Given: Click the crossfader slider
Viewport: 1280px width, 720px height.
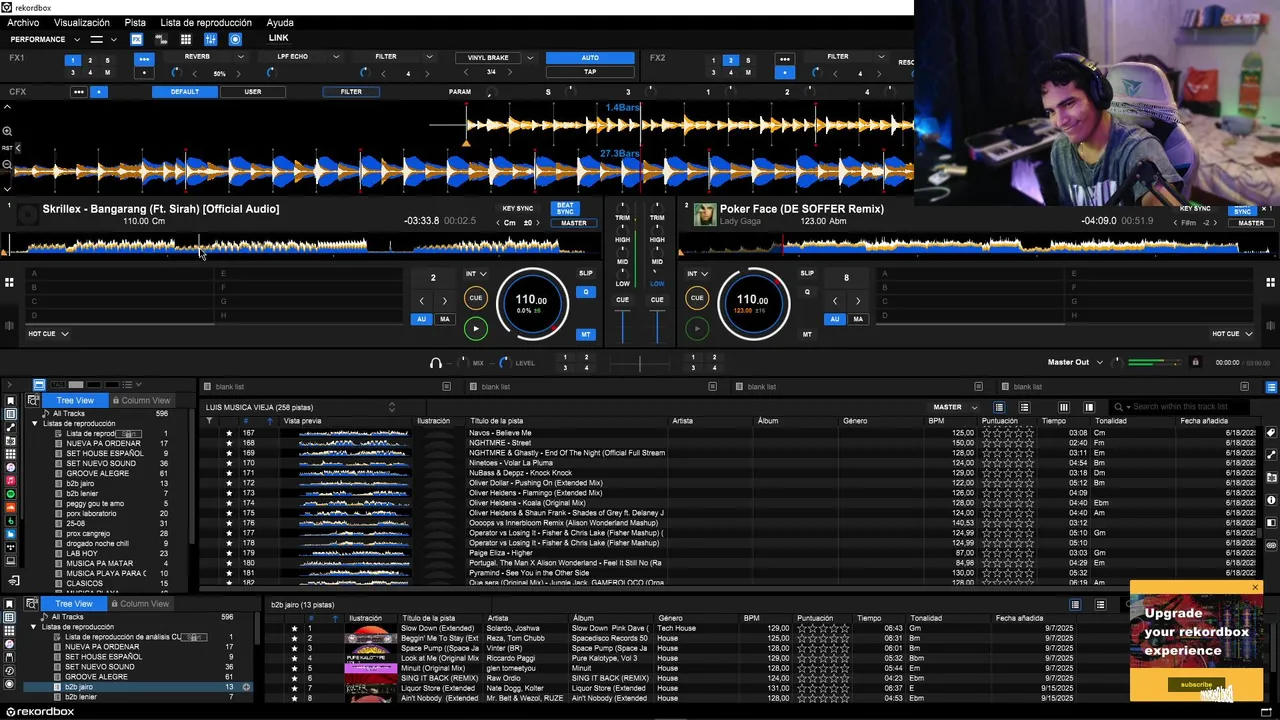Looking at the screenshot, I should pyautogui.click(x=640, y=363).
